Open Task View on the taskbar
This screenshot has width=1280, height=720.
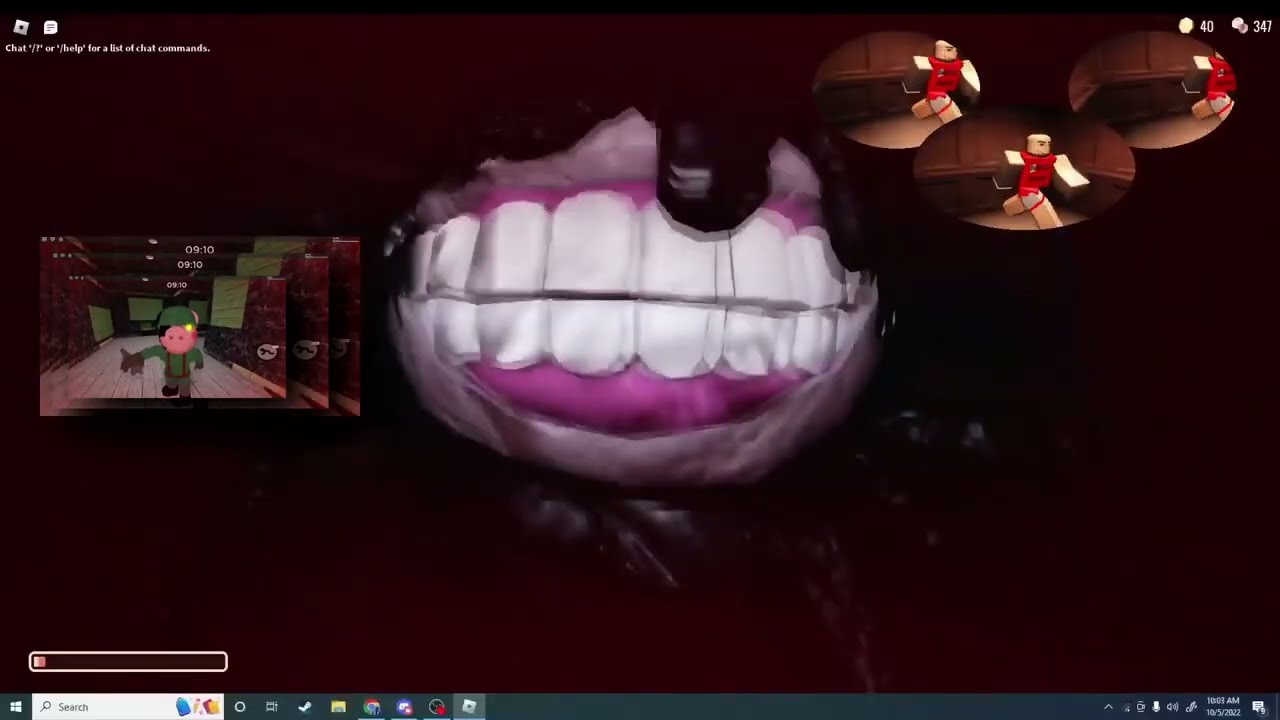(x=271, y=707)
